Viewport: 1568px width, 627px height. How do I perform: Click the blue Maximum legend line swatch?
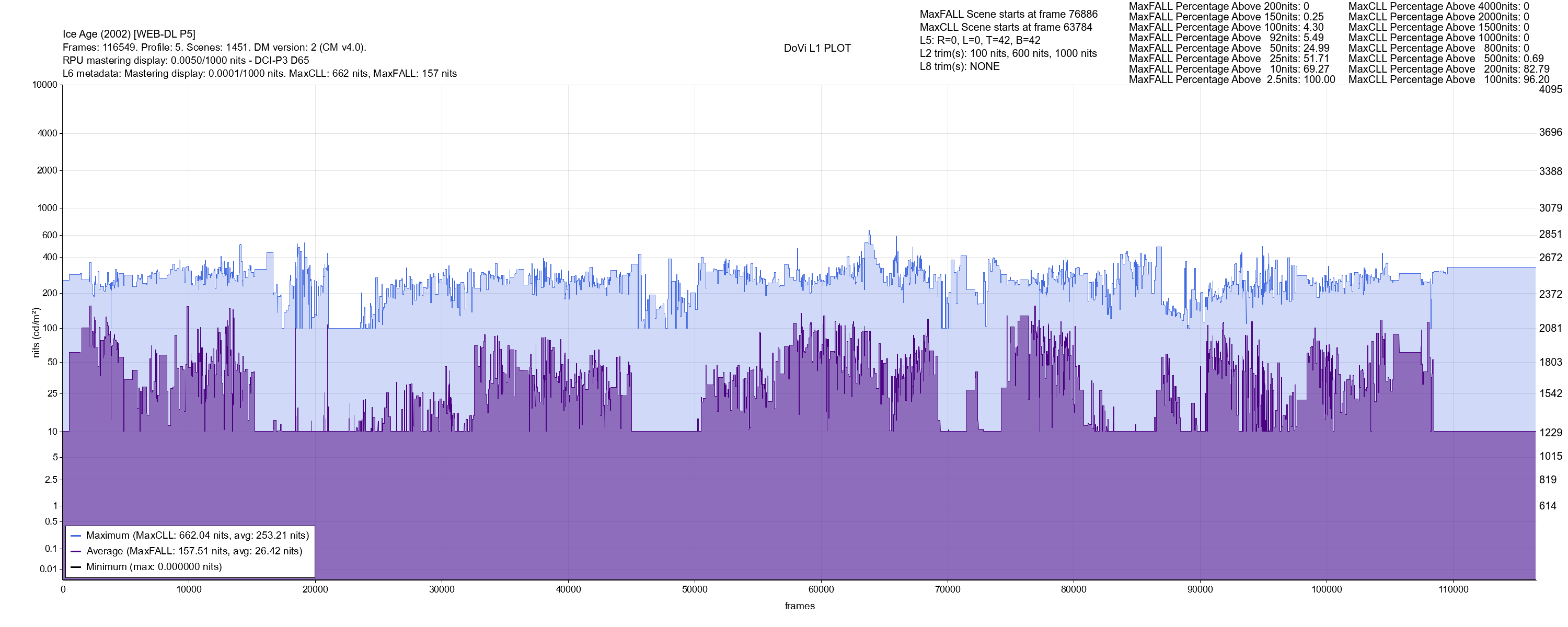[76, 536]
